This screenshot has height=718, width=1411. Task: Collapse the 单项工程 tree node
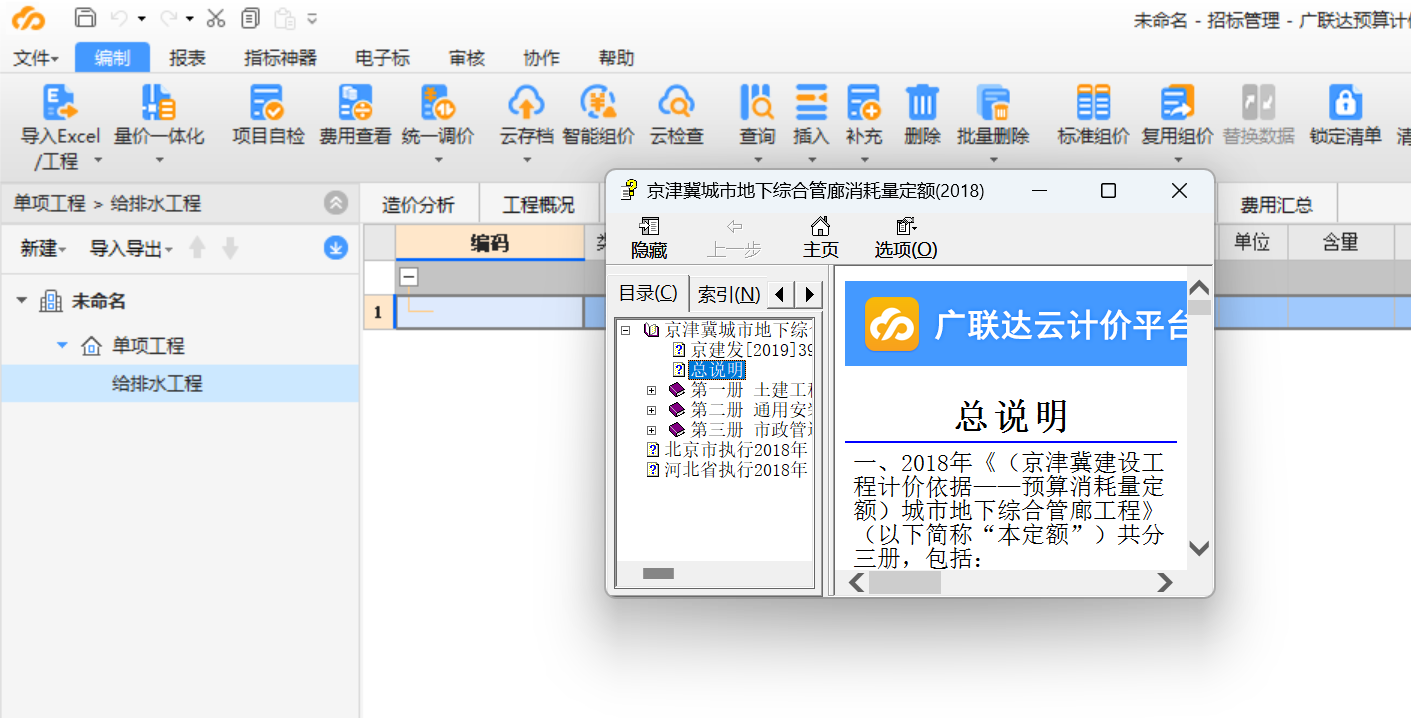(62, 345)
